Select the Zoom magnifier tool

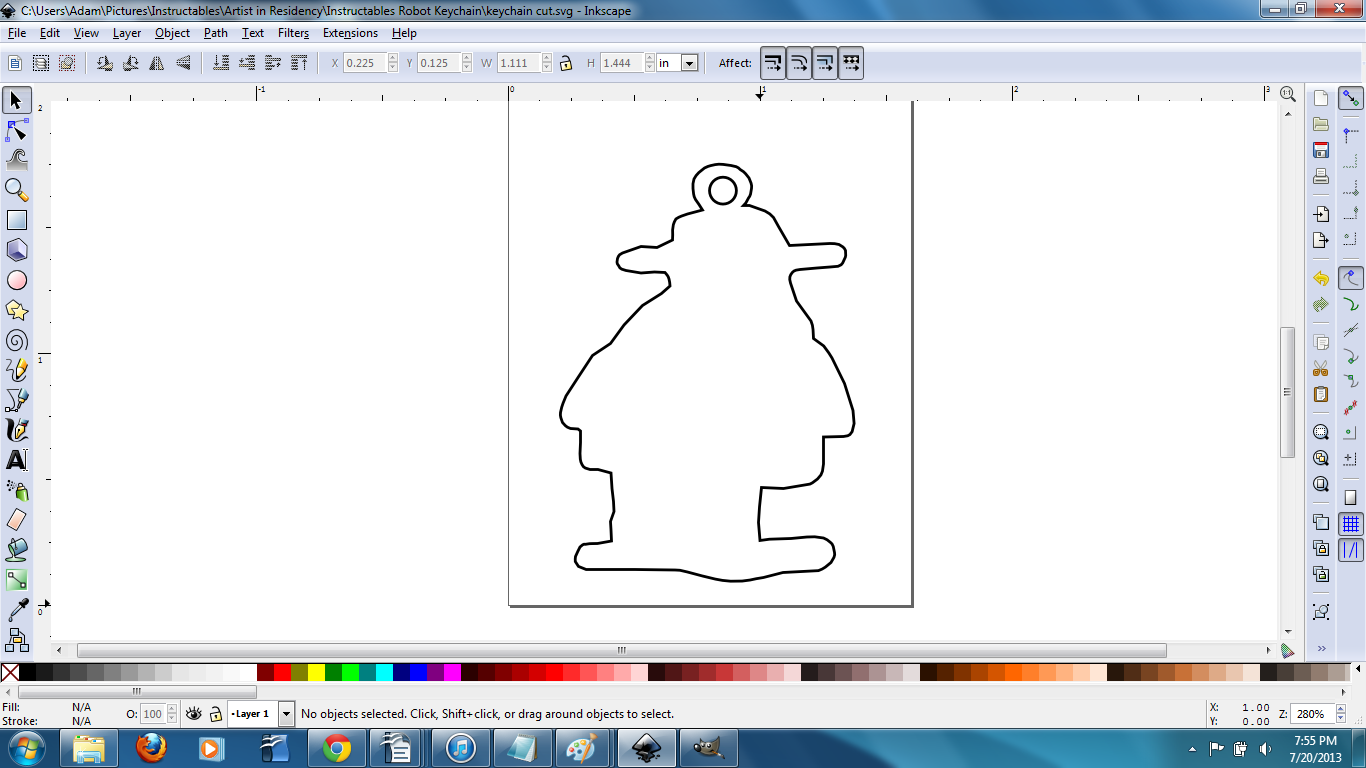(16, 190)
